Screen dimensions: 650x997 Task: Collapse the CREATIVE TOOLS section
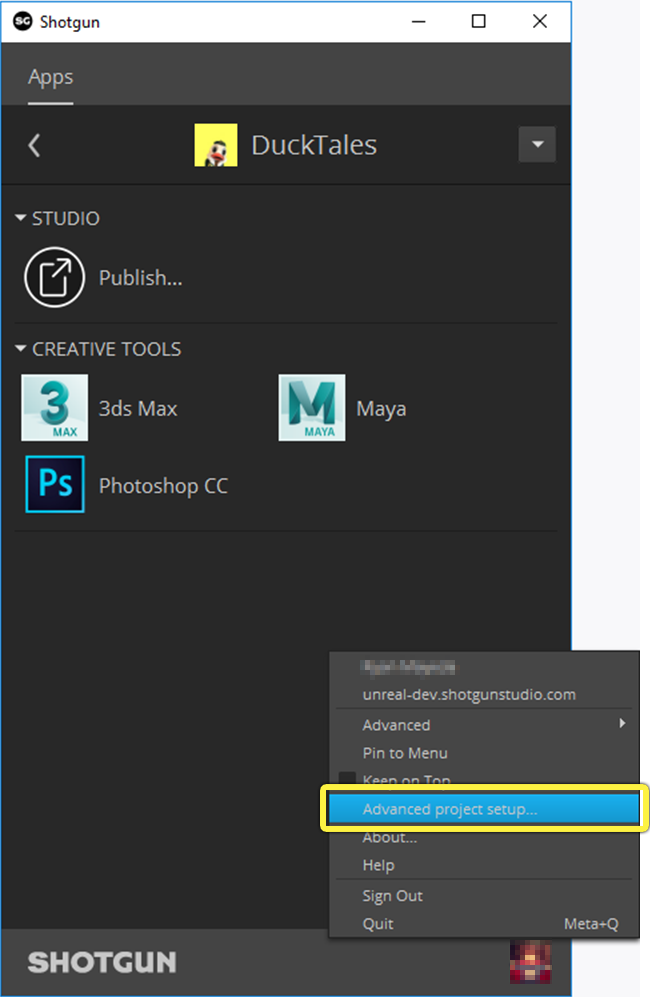pos(20,348)
